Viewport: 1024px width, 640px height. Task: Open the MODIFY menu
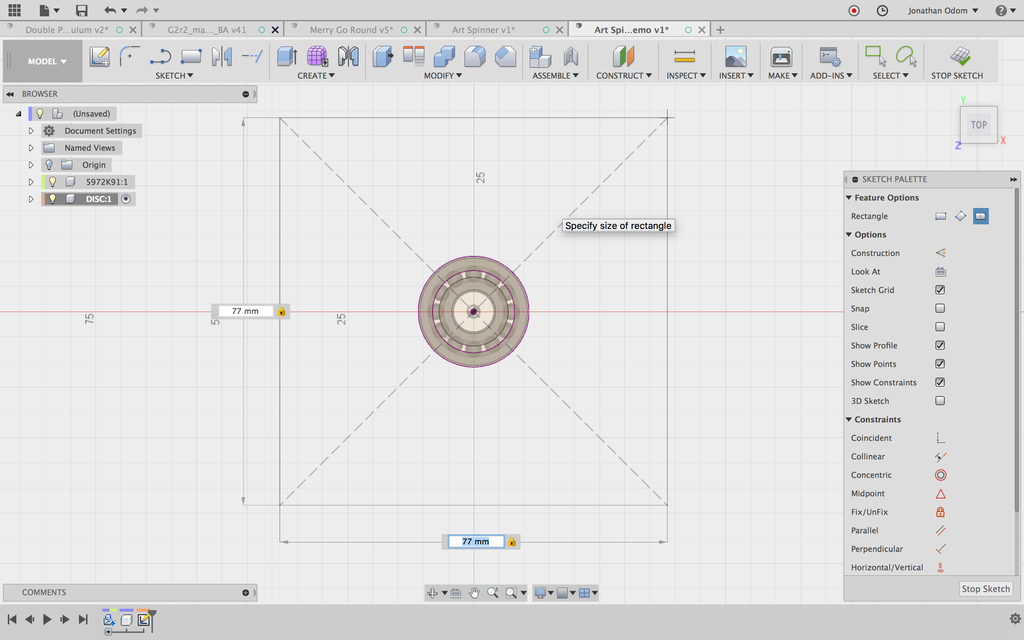(439, 76)
